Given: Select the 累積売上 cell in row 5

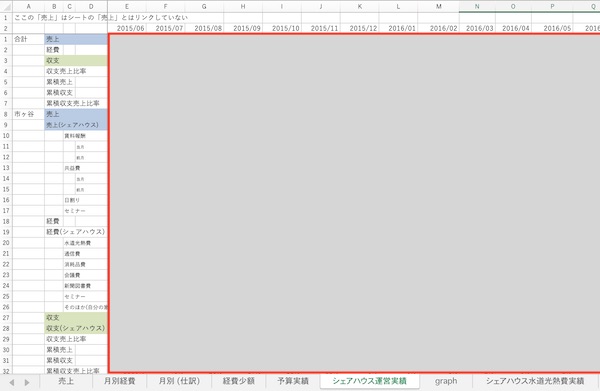Looking at the screenshot, I should (59, 82).
